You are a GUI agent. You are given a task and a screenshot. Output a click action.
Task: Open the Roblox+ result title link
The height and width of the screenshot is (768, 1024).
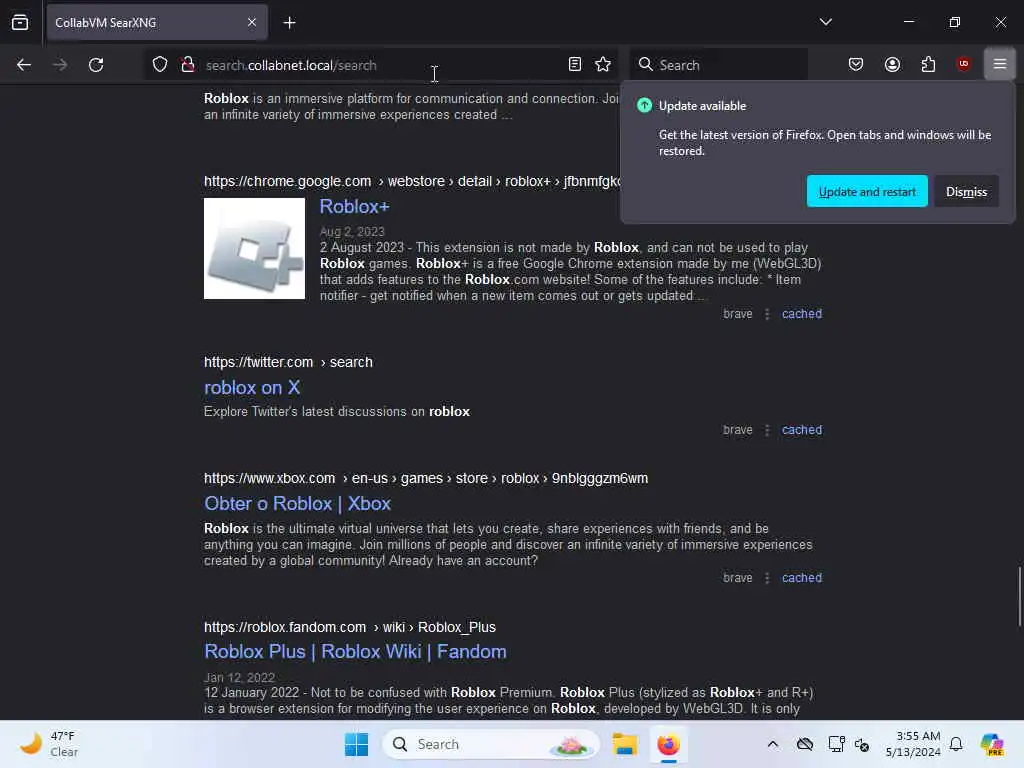[354, 206]
